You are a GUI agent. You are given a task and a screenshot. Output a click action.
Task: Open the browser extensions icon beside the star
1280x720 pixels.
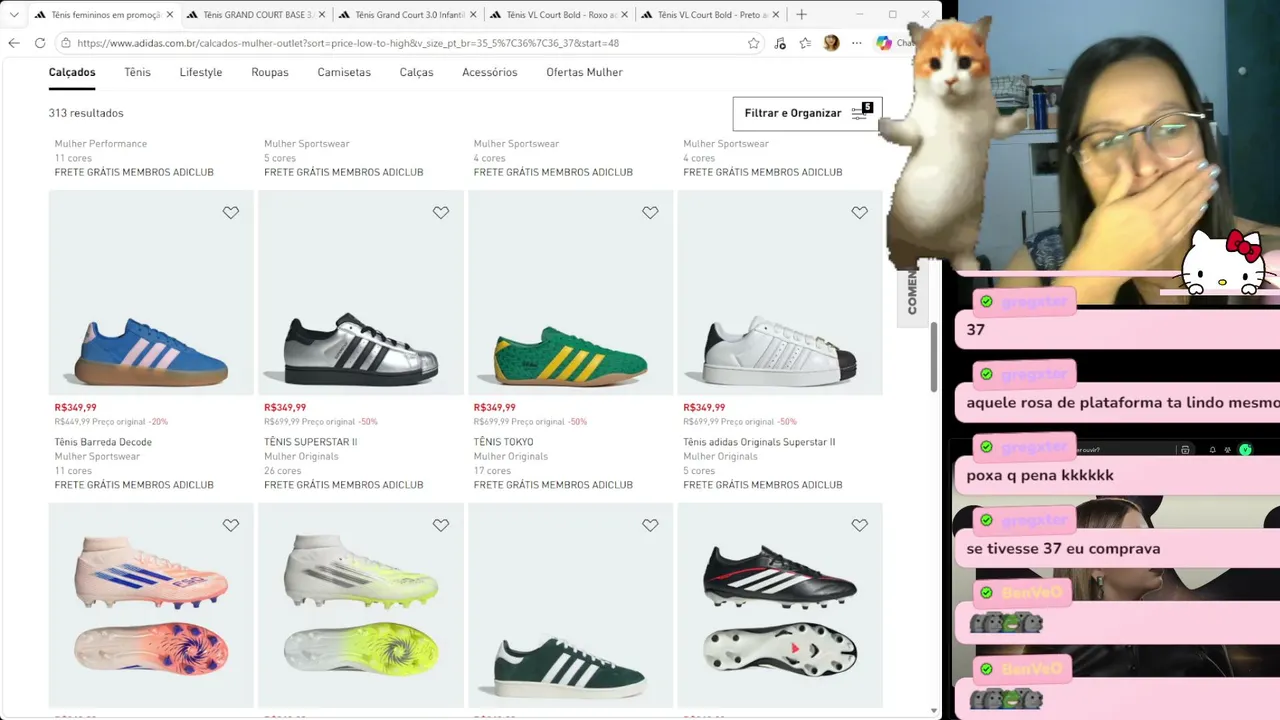click(x=780, y=43)
